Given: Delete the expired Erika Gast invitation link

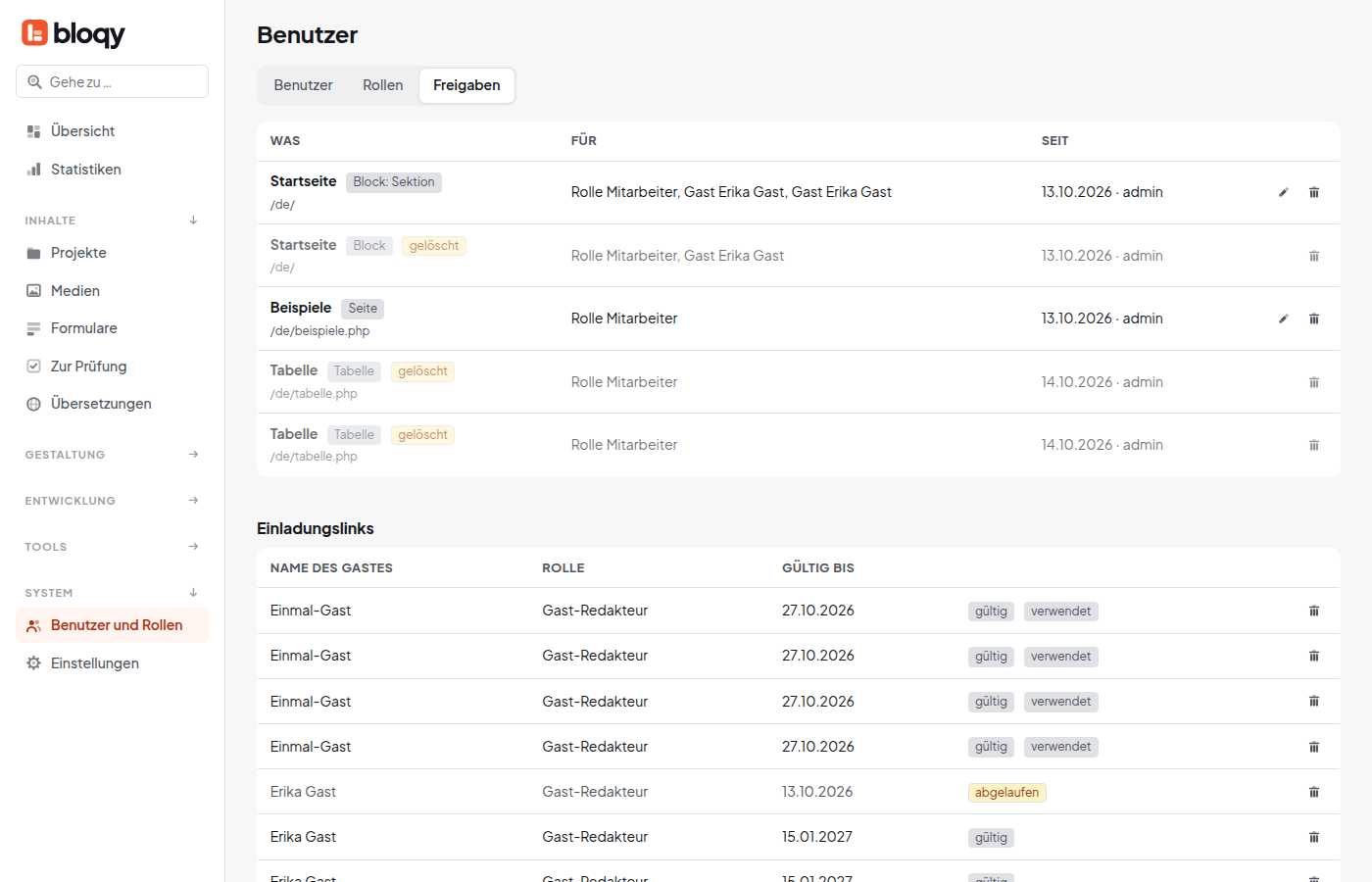Looking at the screenshot, I should click(1314, 792).
